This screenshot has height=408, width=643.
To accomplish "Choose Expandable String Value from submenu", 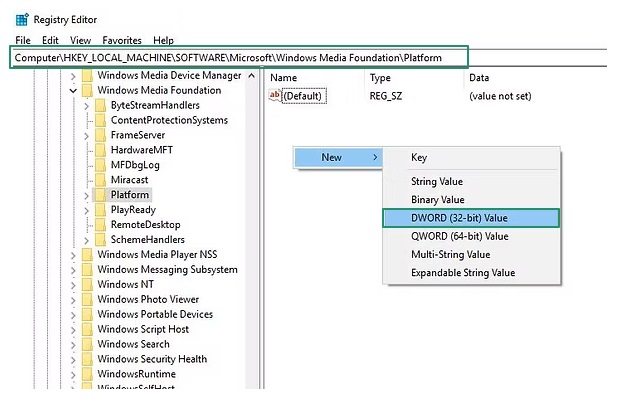I will pyautogui.click(x=471, y=273).
